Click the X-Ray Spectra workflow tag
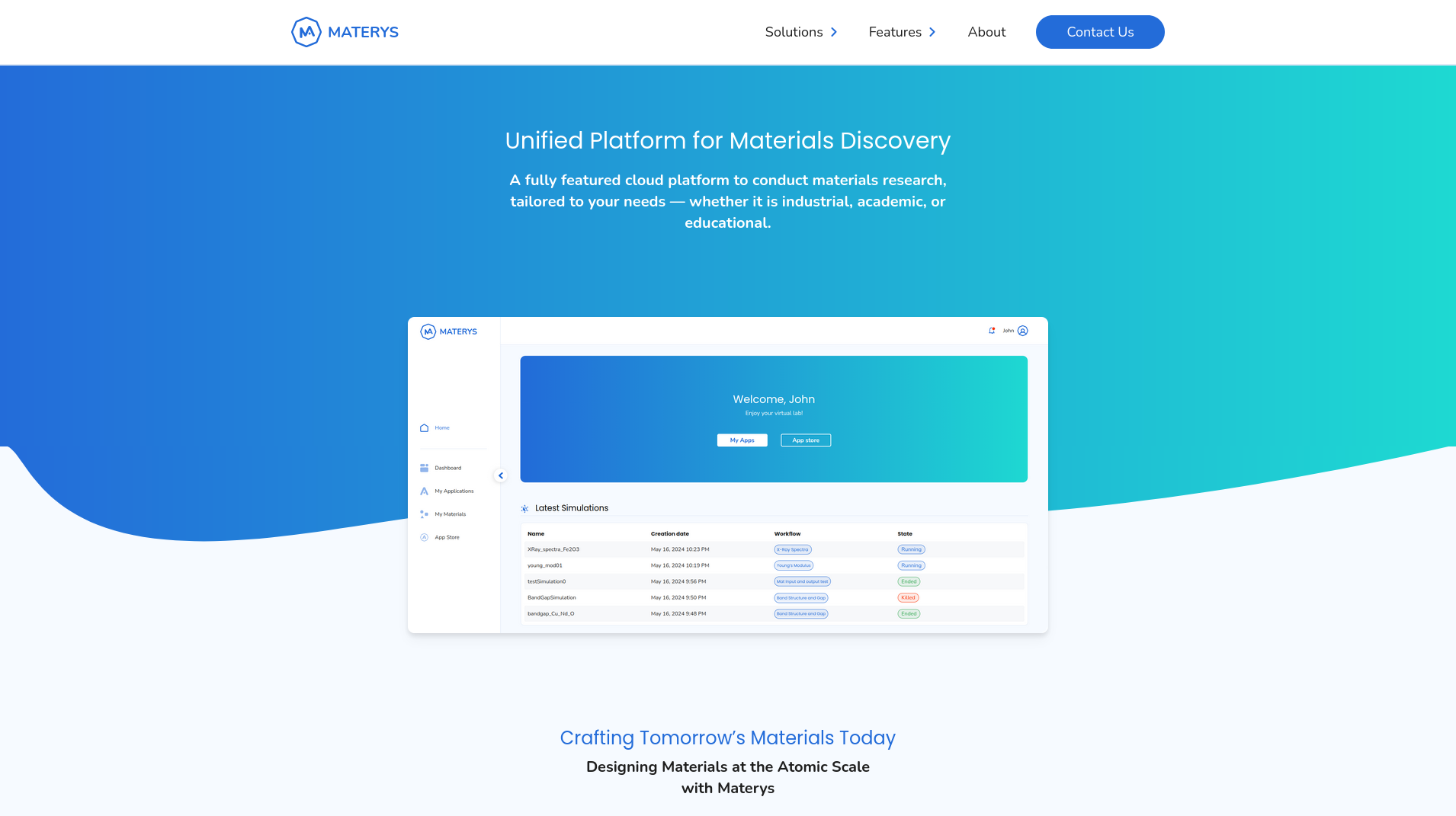The height and width of the screenshot is (816, 1456). coord(793,549)
